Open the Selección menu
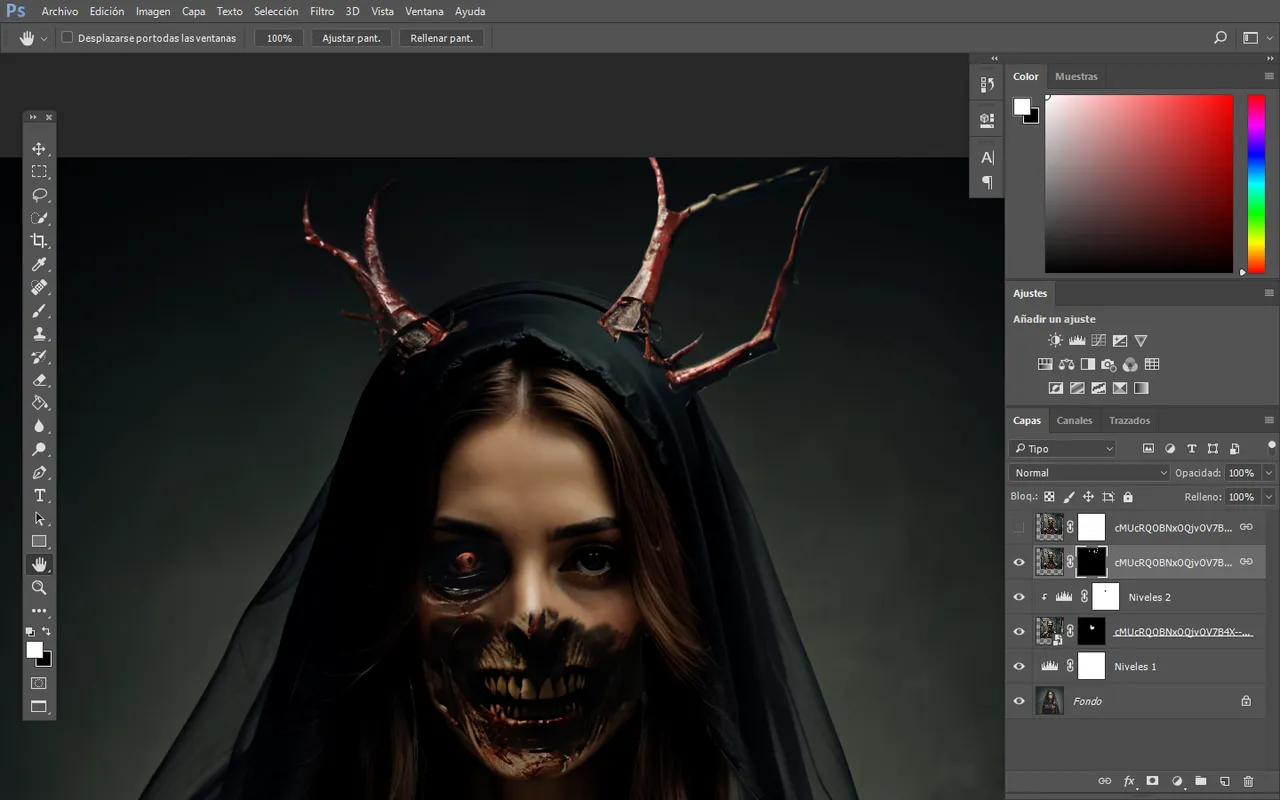 [276, 12]
